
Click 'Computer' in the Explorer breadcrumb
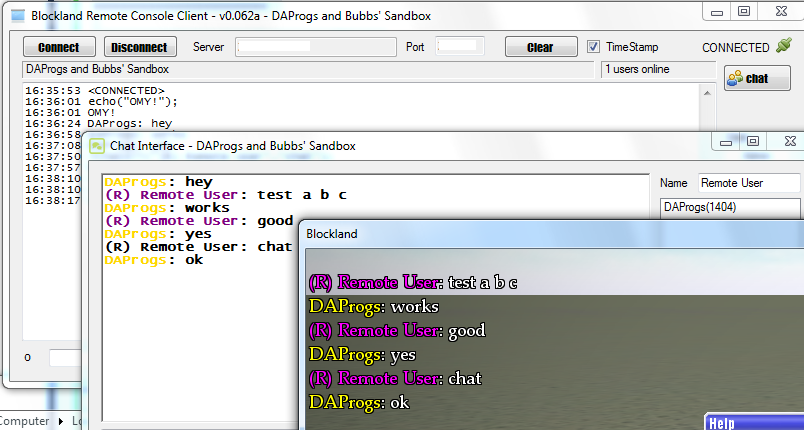(24, 421)
